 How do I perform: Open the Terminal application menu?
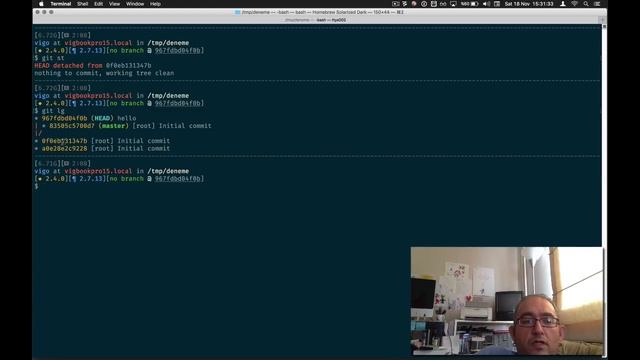pyautogui.click(x=61, y=4)
